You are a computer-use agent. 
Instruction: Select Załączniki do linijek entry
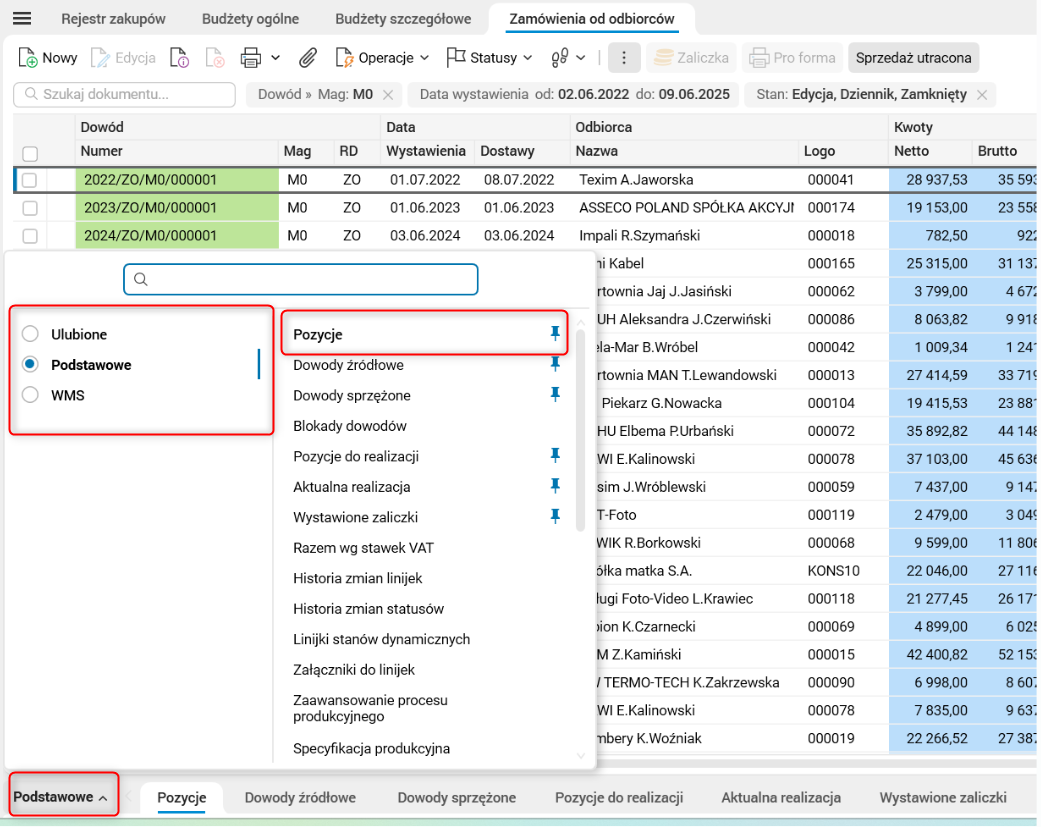354,670
